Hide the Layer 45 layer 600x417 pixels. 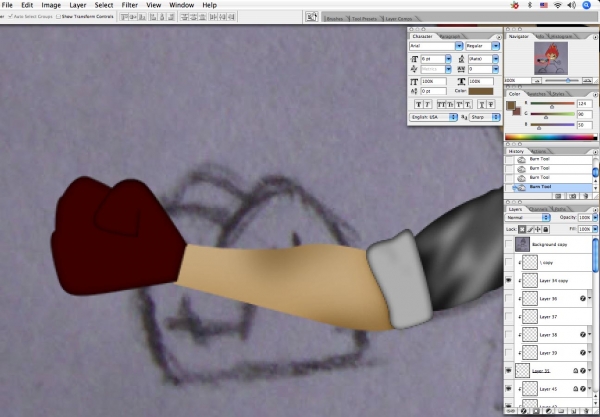(509, 389)
